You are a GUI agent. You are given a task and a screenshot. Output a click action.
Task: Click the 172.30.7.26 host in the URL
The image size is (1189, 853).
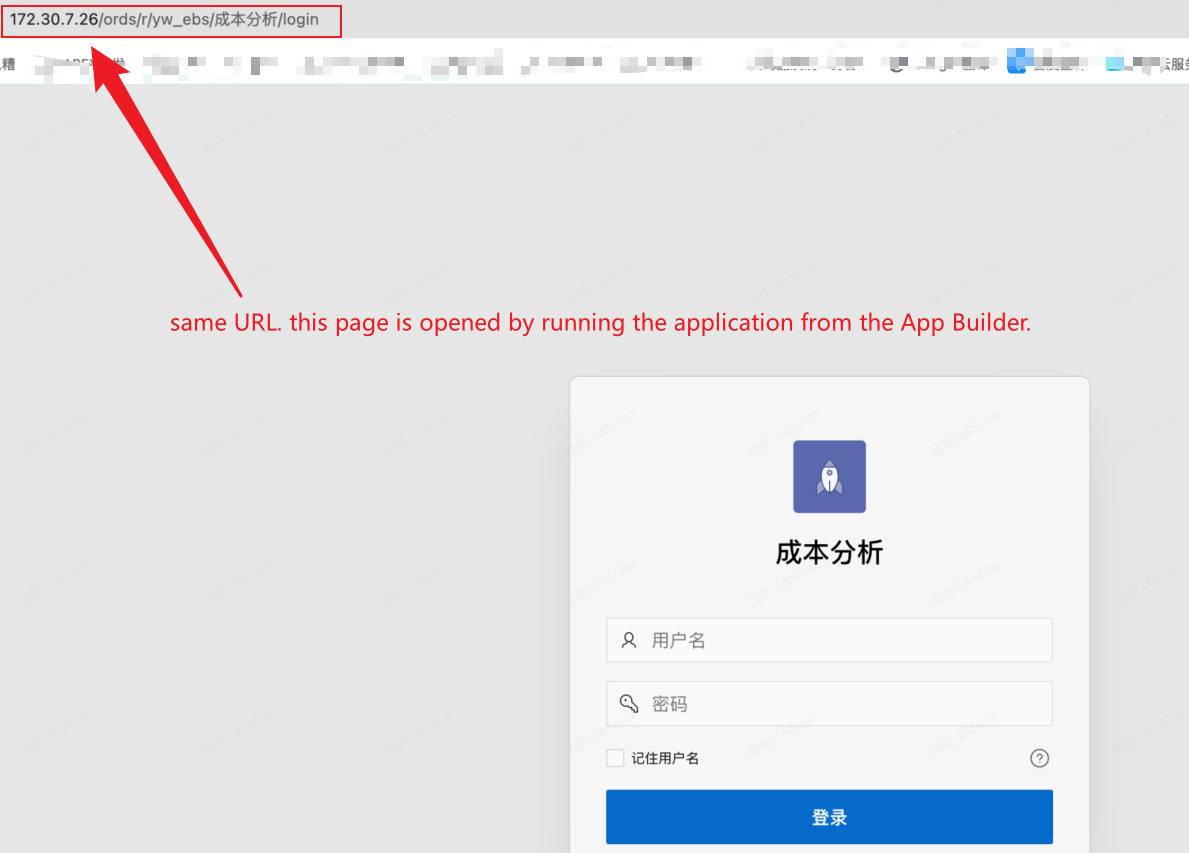(x=54, y=20)
